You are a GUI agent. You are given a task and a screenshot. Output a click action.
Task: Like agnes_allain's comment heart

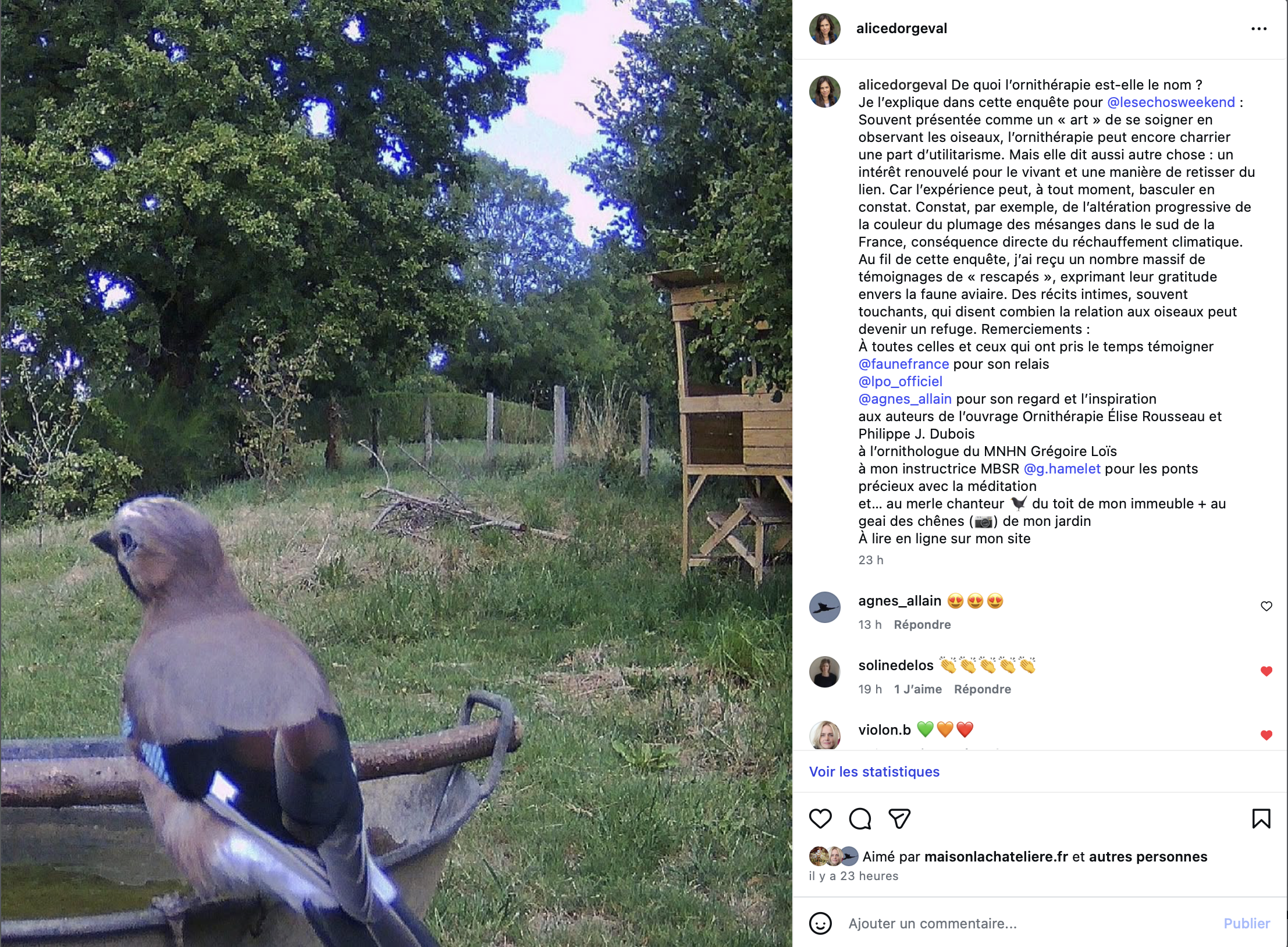1266,606
